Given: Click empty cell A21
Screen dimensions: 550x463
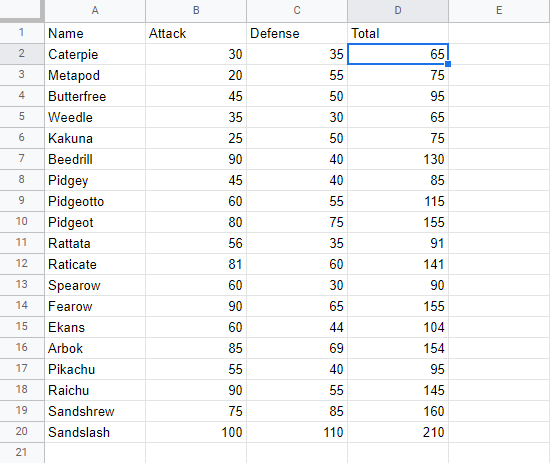Looking at the screenshot, I should click(x=95, y=452).
